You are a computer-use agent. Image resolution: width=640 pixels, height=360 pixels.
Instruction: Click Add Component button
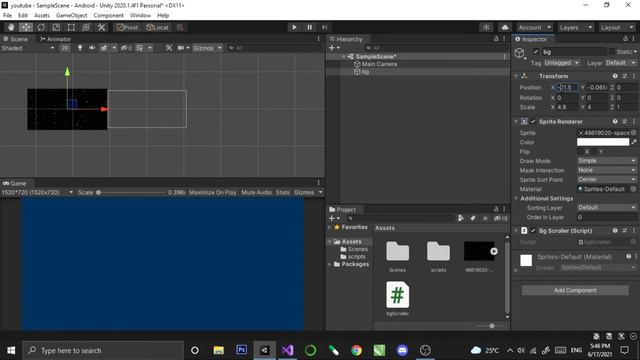(x=575, y=290)
